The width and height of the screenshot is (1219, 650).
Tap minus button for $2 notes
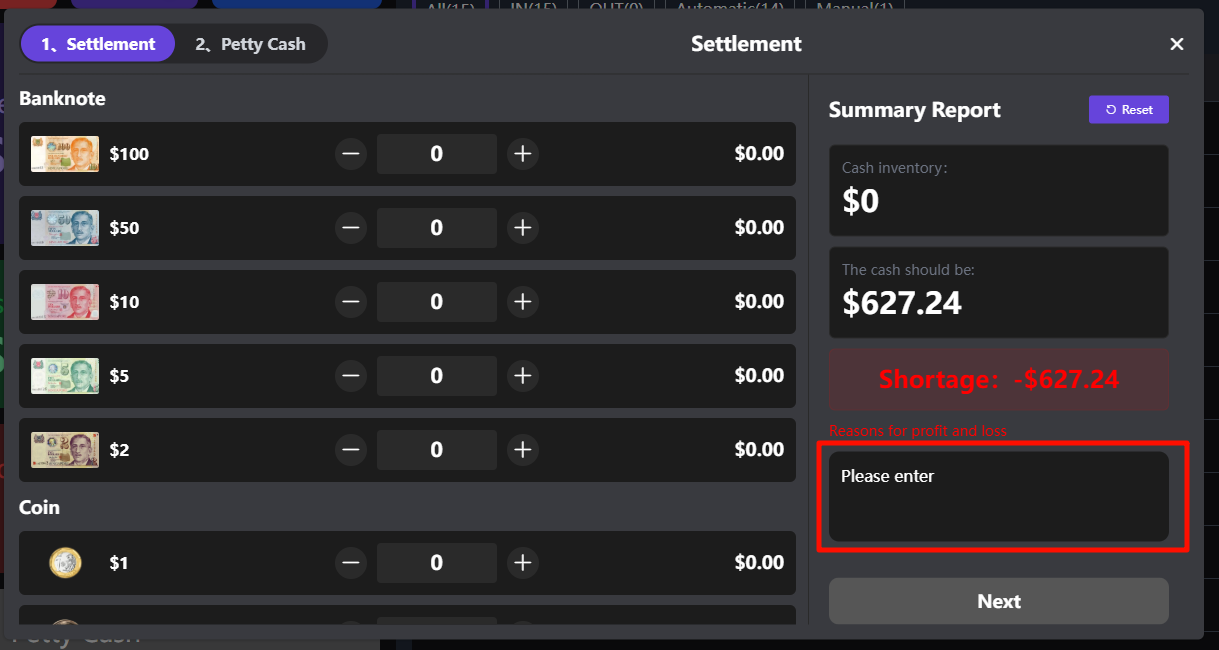point(351,450)
